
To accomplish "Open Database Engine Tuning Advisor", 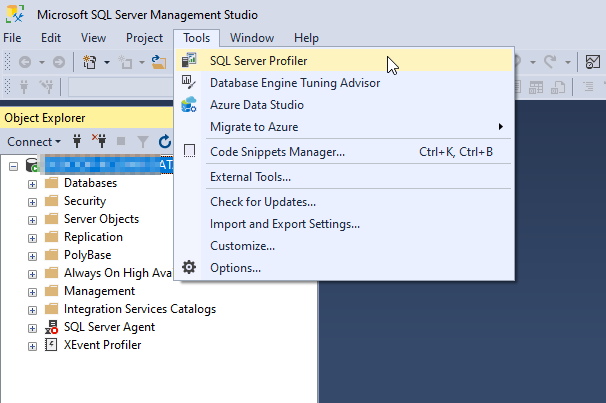I will click(x=294, y=83).
